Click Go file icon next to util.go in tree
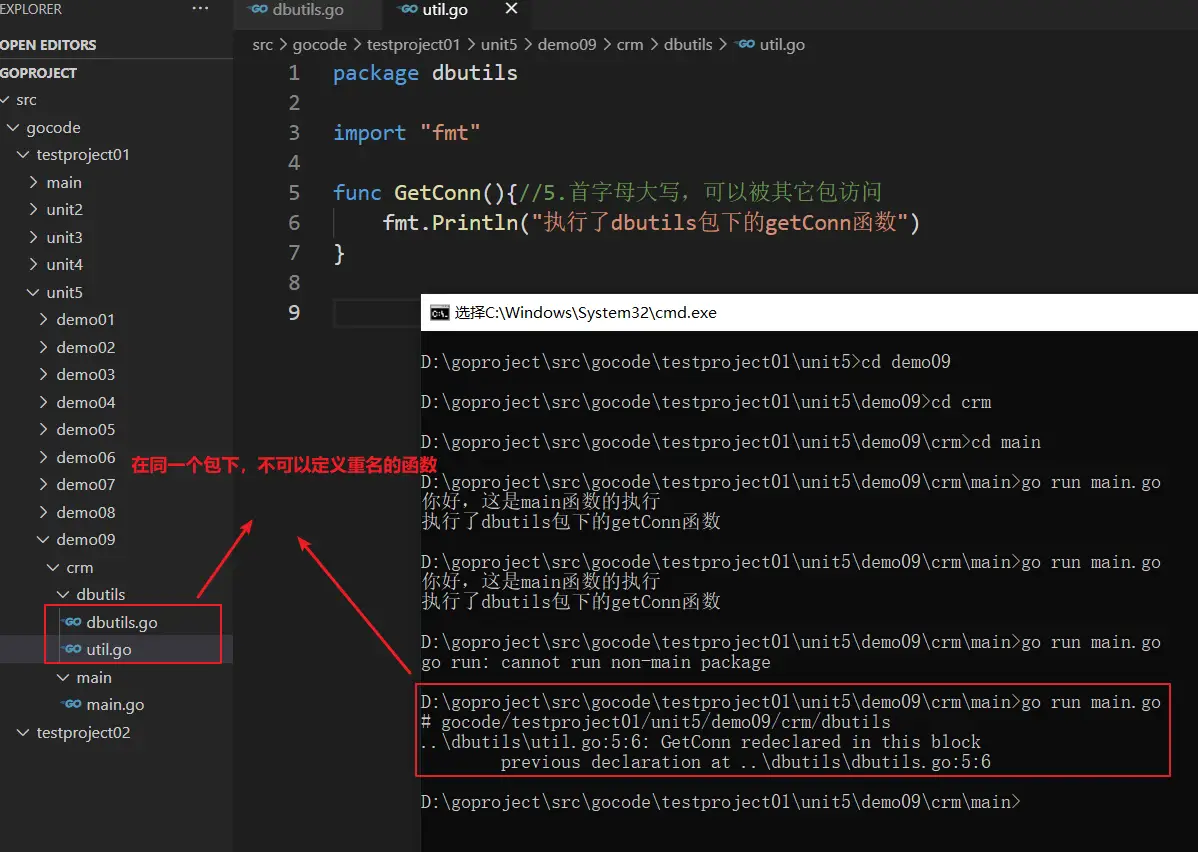1198x852 pixels. click(x=72, y=649)
